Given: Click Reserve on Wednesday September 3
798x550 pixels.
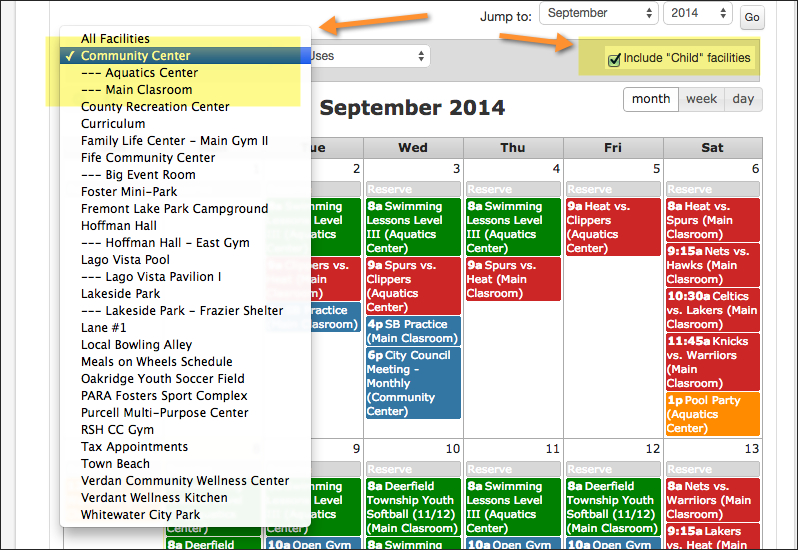Looking at the screenshot, I should [x=413, y=189].
